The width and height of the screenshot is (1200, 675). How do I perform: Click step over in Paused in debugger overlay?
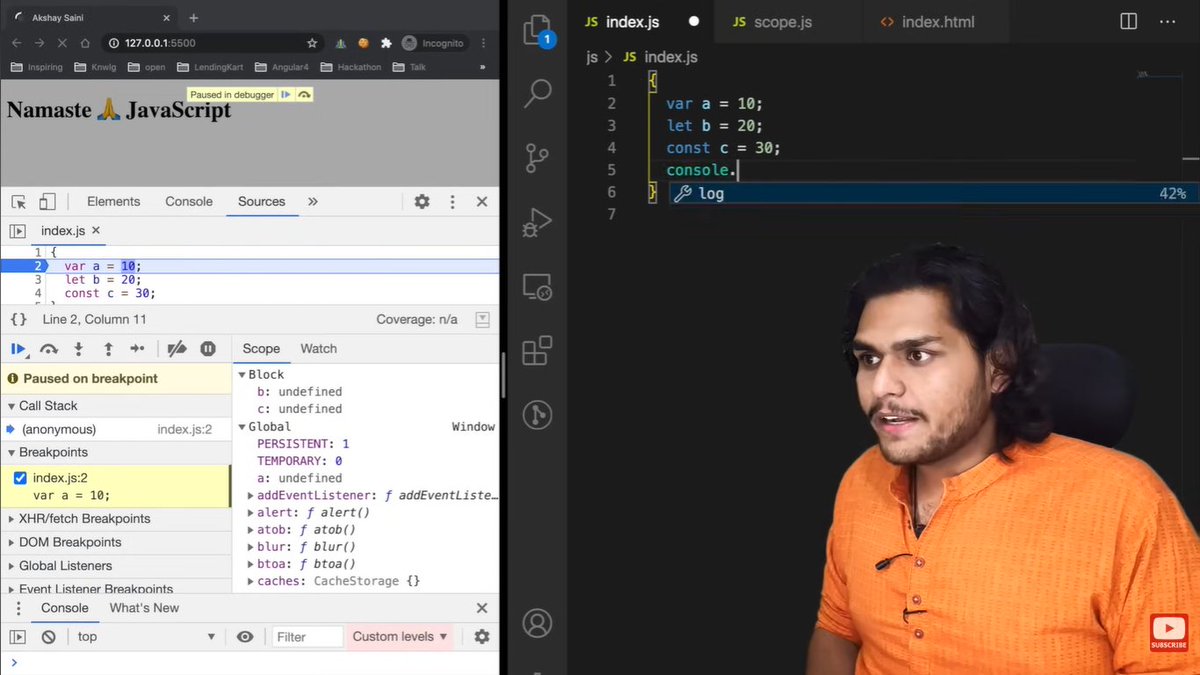304,94
